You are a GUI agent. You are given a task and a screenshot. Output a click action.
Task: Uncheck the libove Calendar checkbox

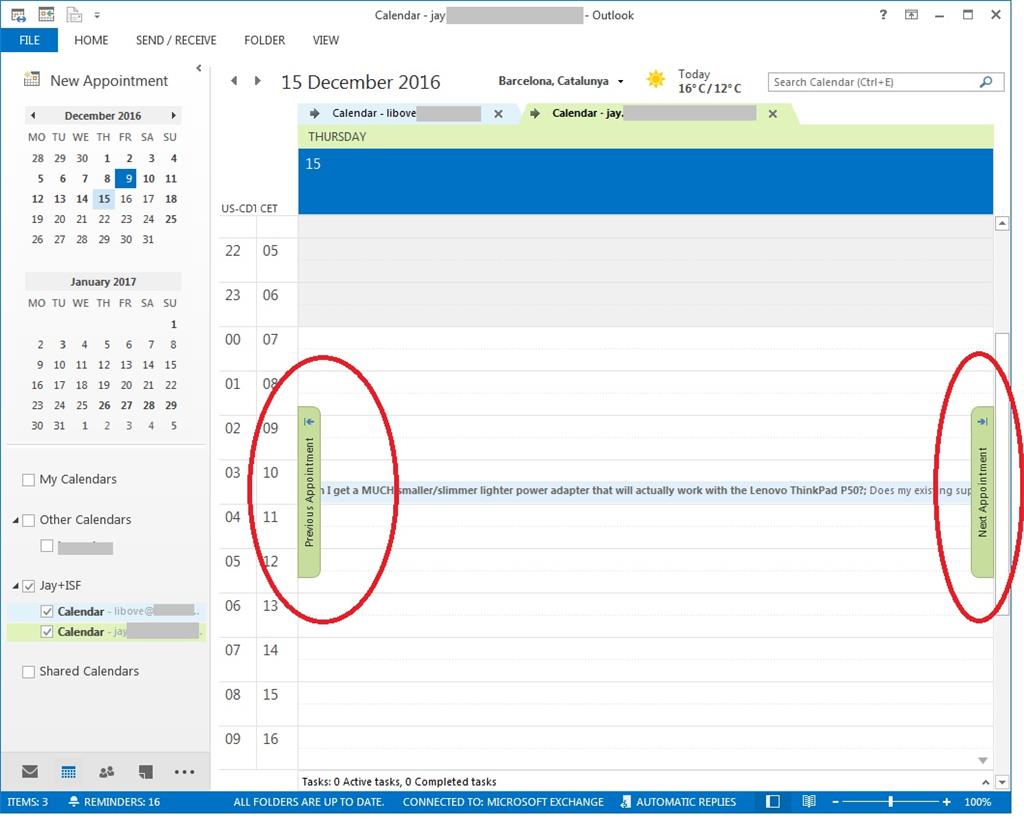click(47, 612)
